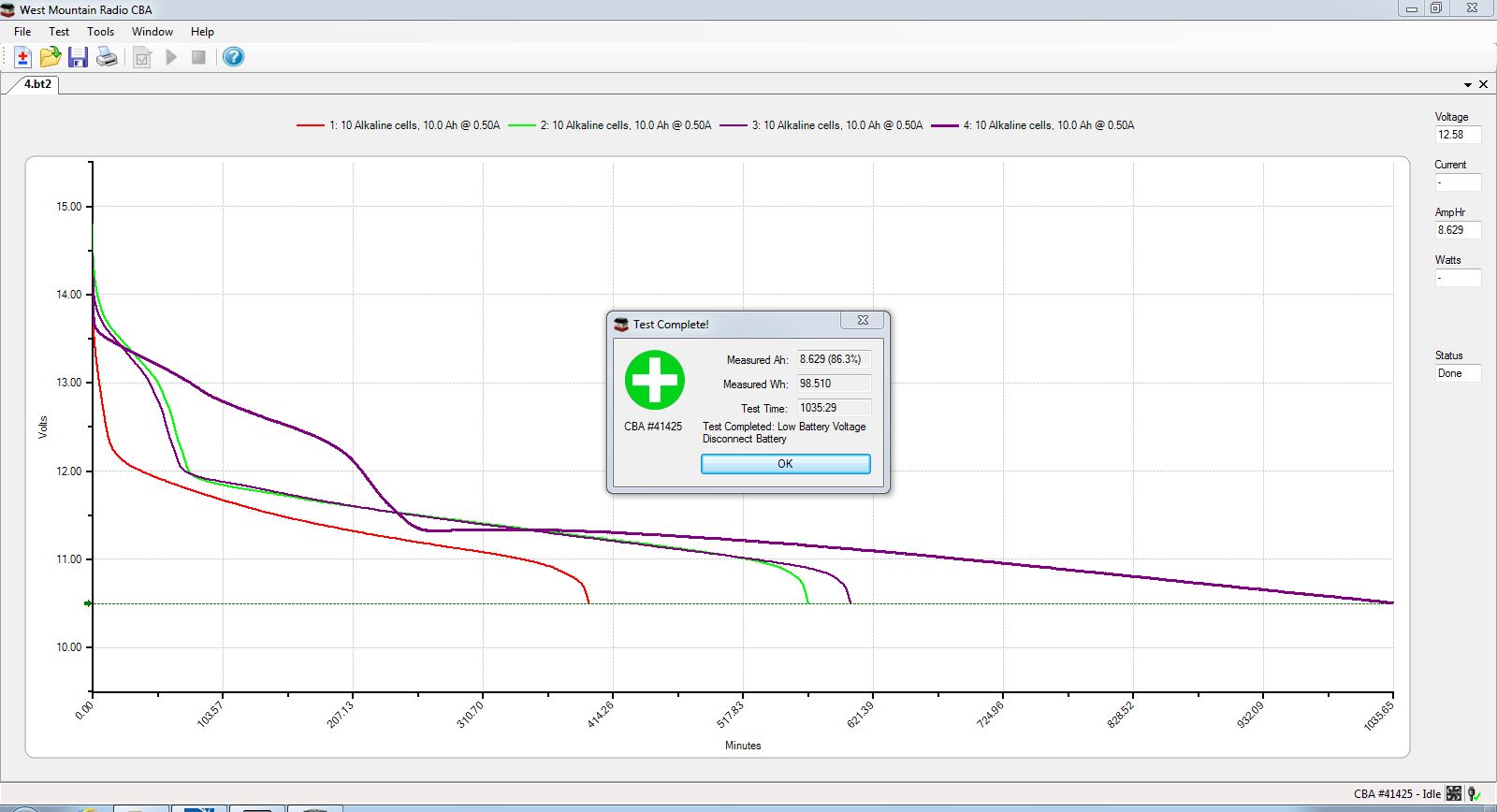Open help via the blue question mark icon
The height and width of the screenshot is (812, 1497).
coord(234,58)
